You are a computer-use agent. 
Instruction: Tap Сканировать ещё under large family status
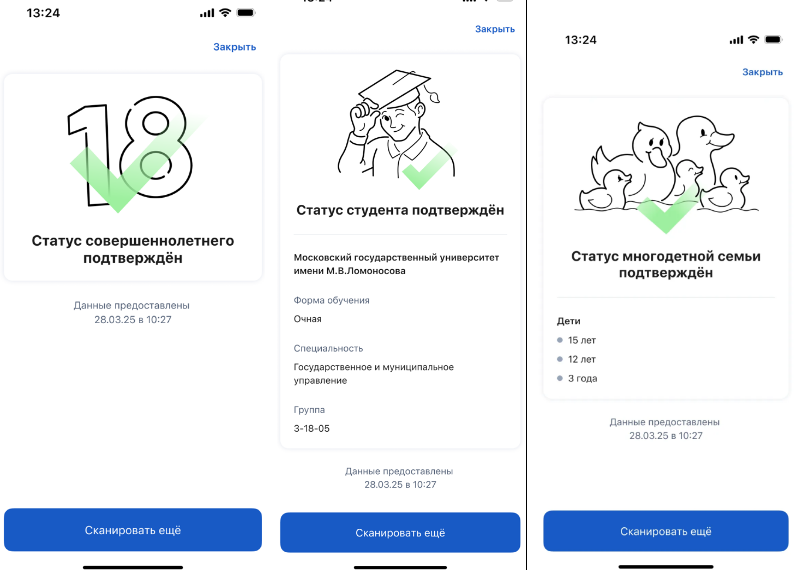(x=666, y=531)
